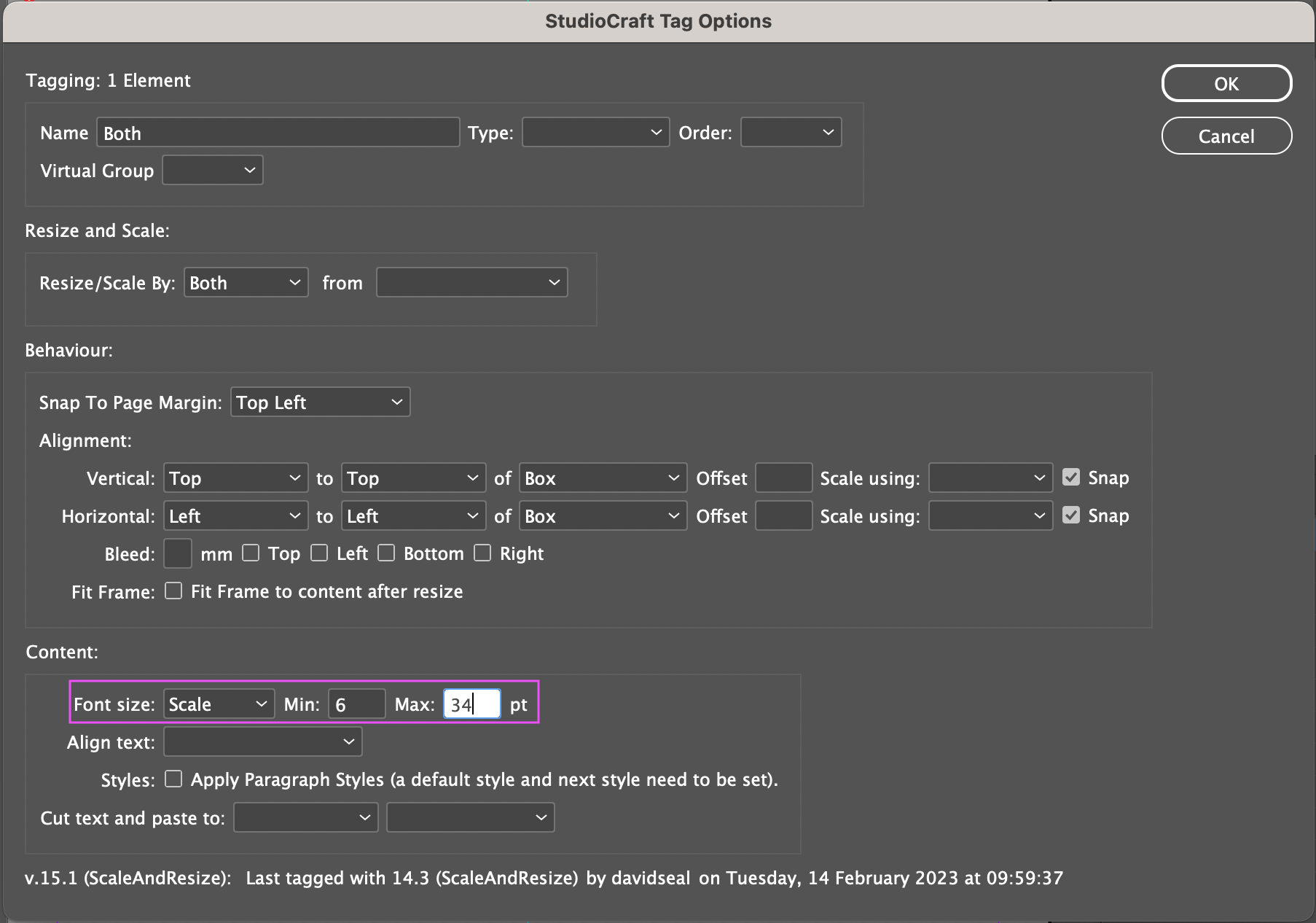
Task: Open the Type dropdown
Action: [x=595, y=133]
